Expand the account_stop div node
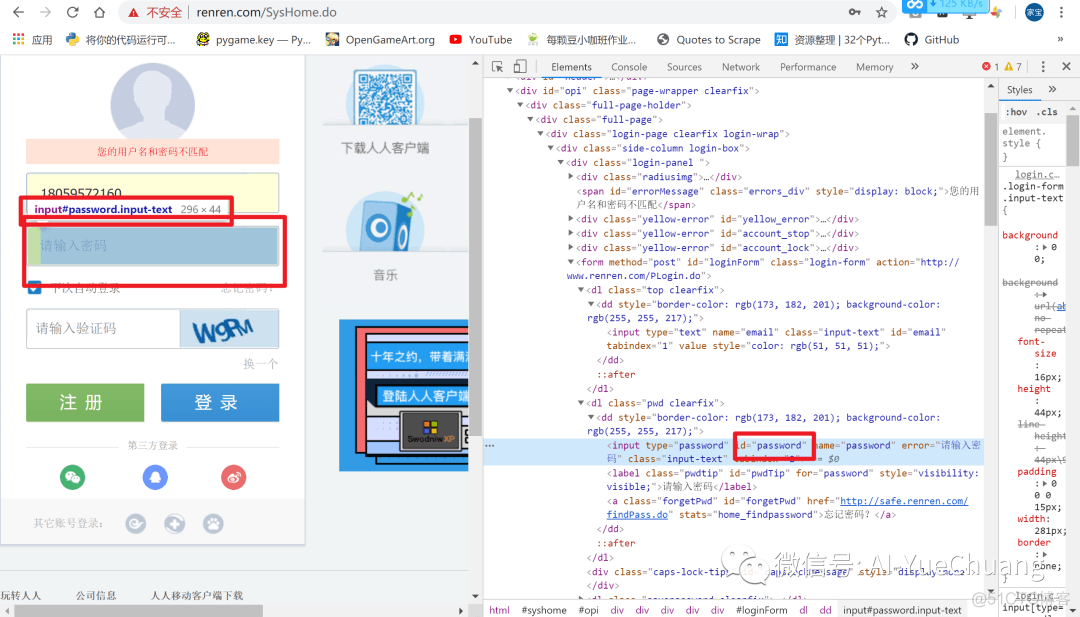 [571, 233]
